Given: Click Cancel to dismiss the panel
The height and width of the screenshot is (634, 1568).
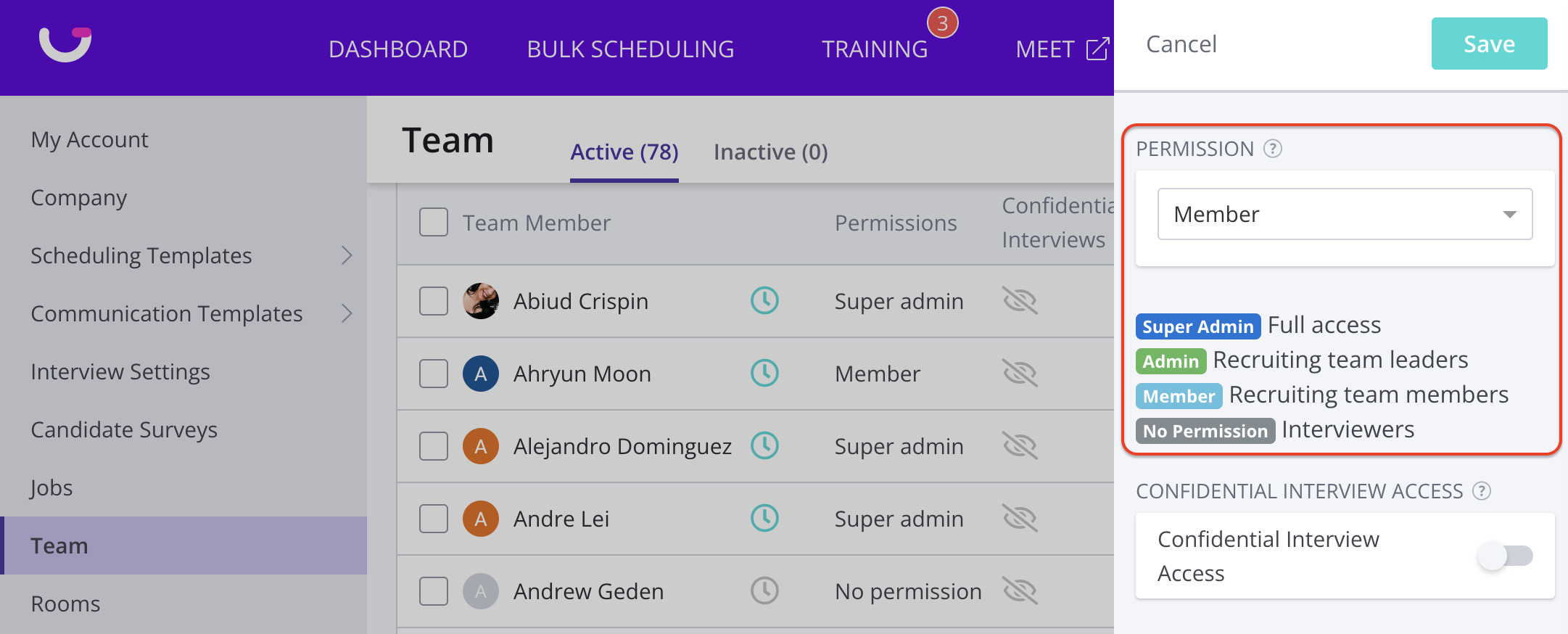Looking at the screenshot, I should point(1181,44).
